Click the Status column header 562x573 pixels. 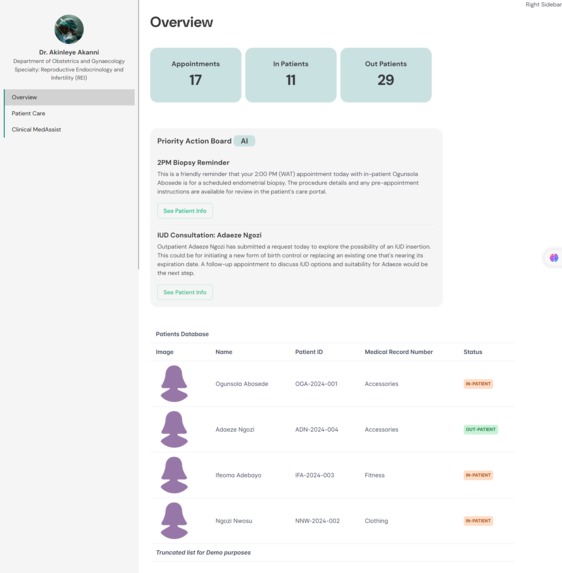(x=473, y=352)
